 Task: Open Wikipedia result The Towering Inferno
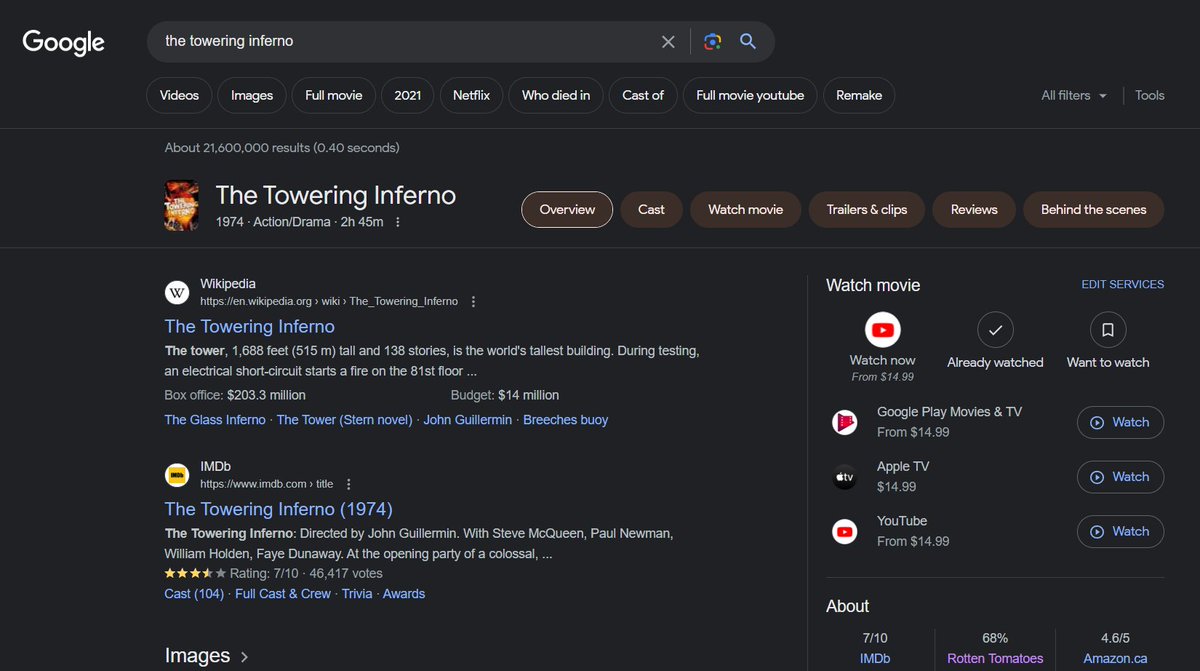[250, 327]
